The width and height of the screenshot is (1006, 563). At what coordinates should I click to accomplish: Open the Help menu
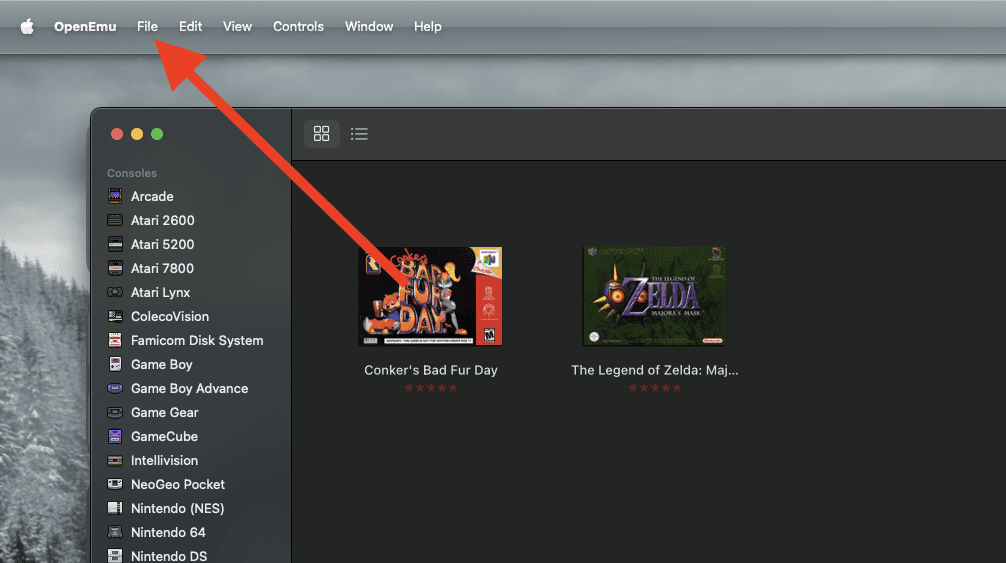(427, 26)
